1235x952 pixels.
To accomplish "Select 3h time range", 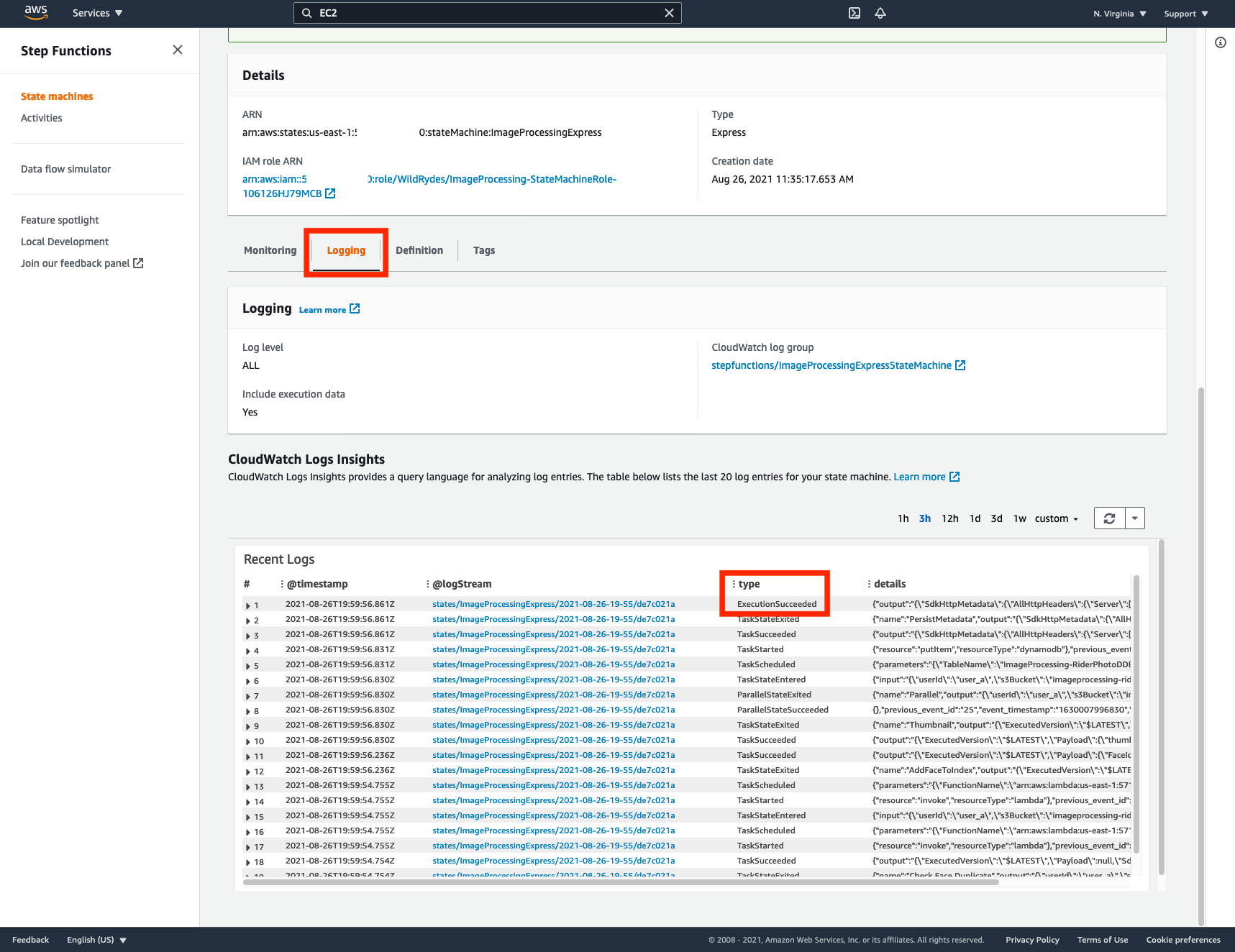I will pos(925,518).
